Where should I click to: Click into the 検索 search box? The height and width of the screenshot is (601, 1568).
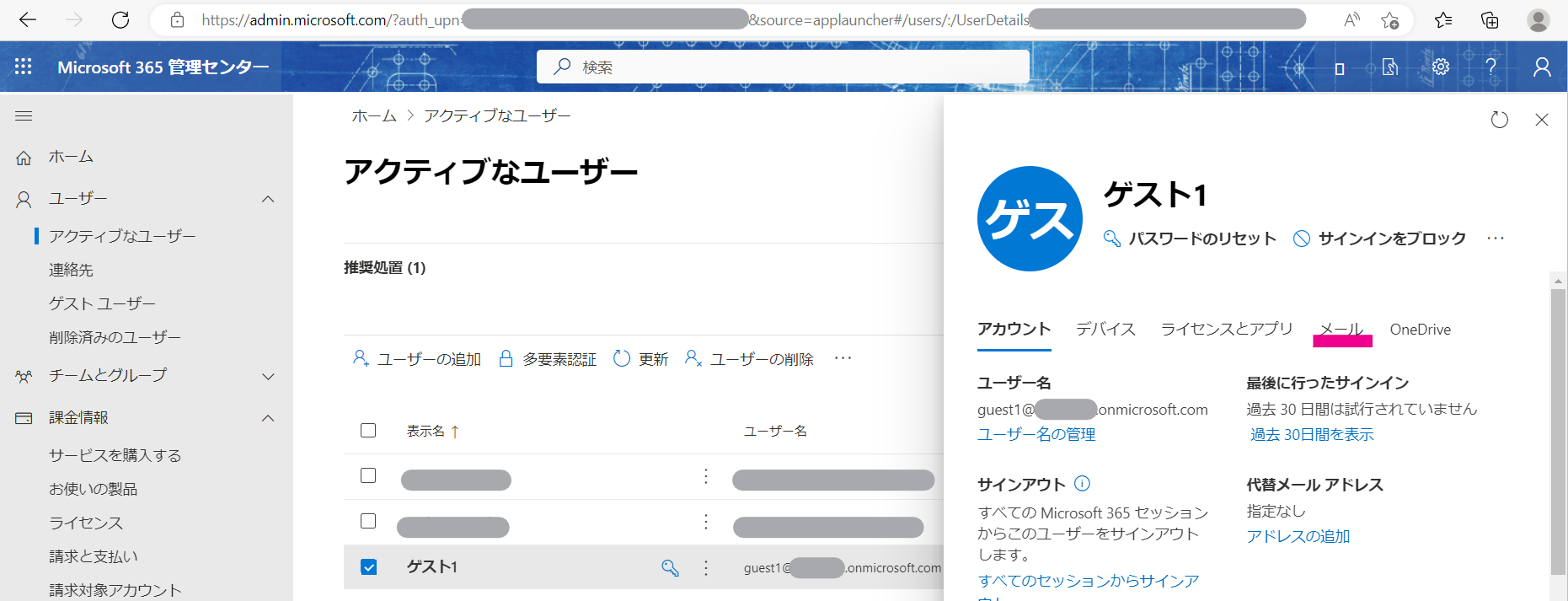point(783,67)
